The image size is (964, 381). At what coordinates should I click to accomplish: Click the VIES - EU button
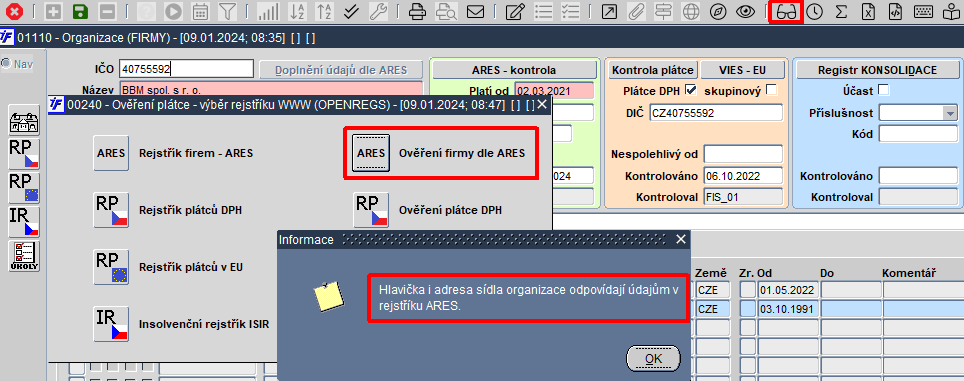[743, 69]
